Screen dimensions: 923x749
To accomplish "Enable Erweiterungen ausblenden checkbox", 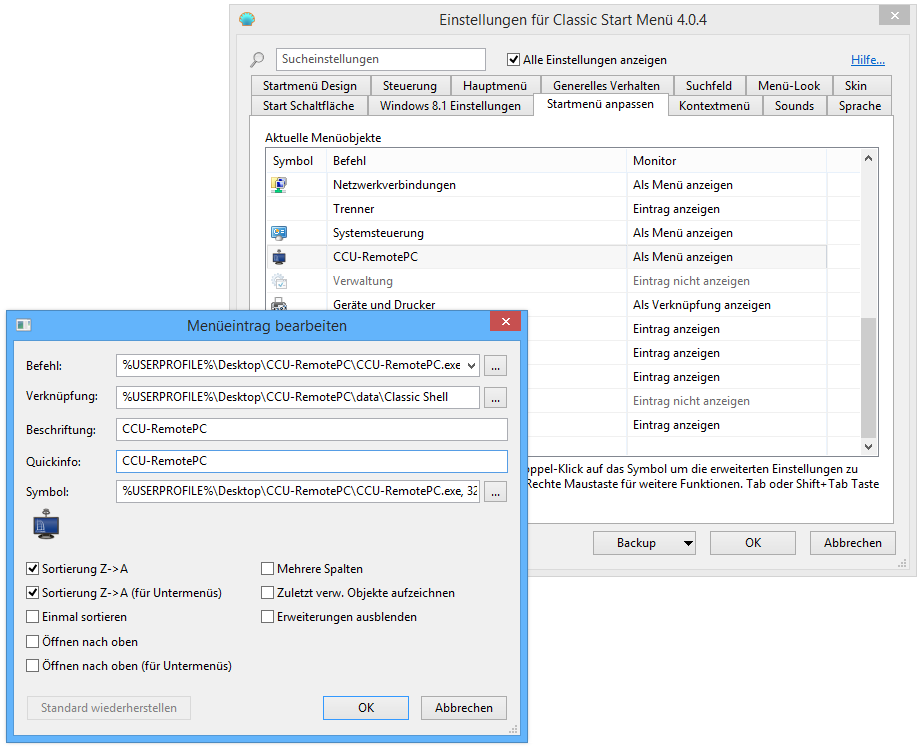I will click(x=267, y=617).
